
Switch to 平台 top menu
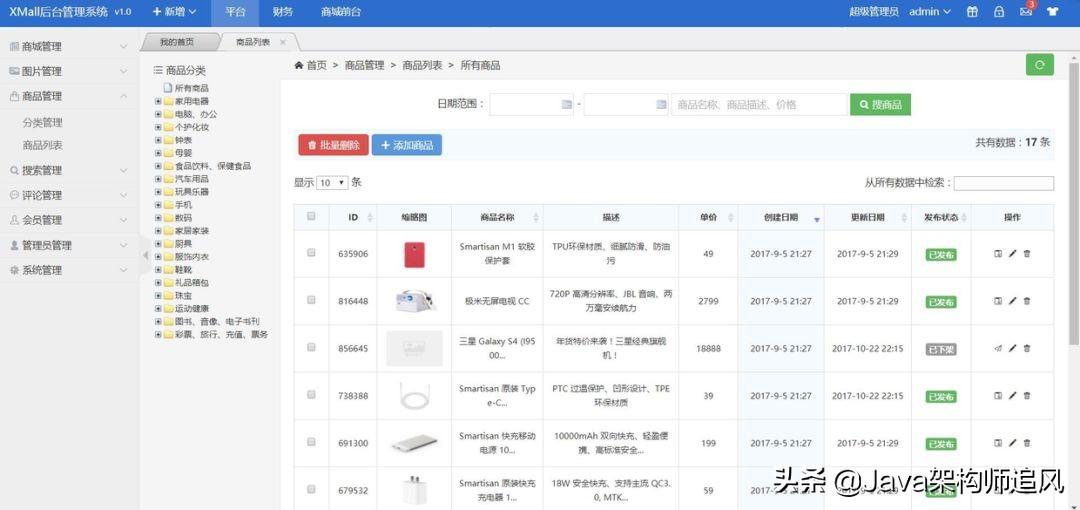tap(235, 12)
